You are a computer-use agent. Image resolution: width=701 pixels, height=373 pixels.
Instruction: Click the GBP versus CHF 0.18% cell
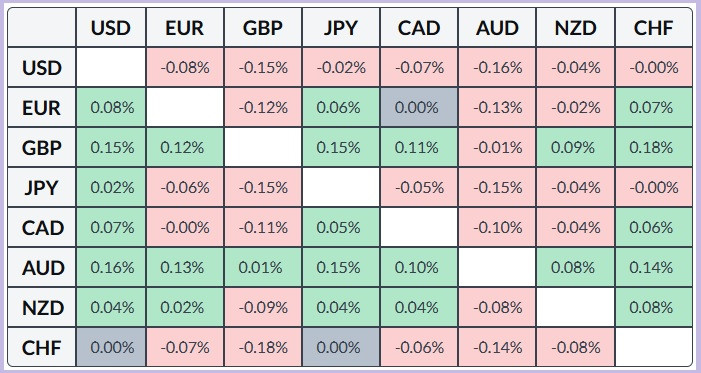pyautogui.click(x=654, y=148)
